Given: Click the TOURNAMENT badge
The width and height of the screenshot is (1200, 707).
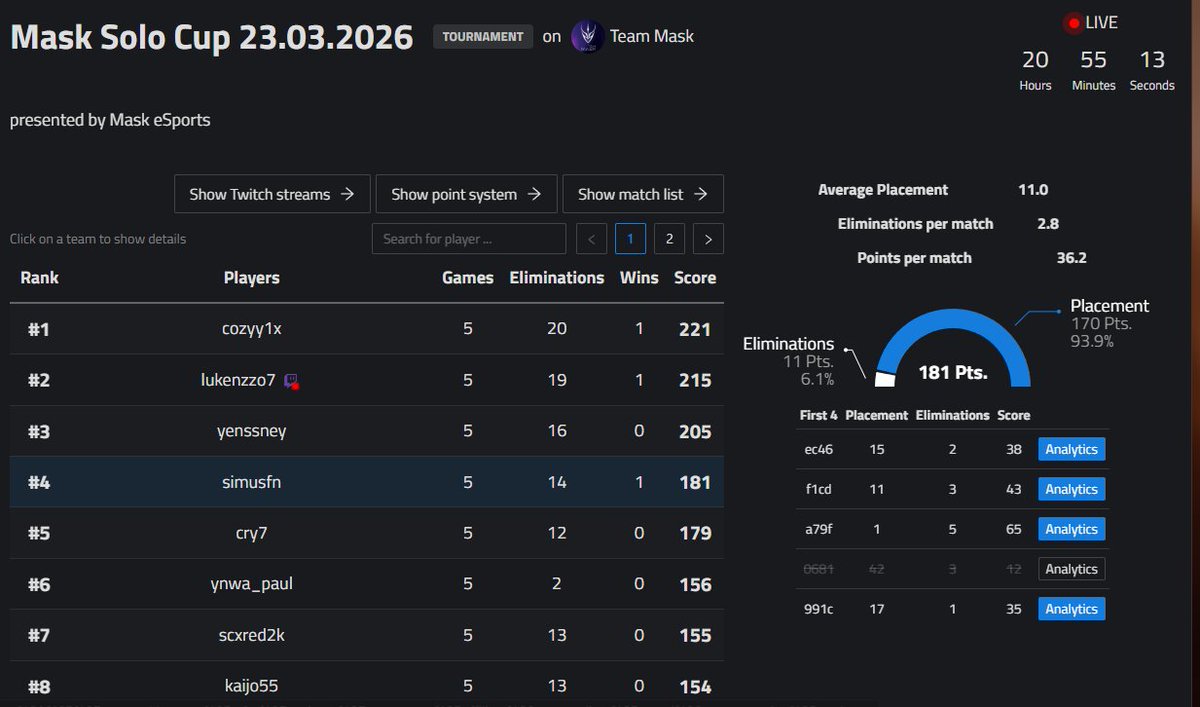Looking at the screenshot, I should coord(483,36).
